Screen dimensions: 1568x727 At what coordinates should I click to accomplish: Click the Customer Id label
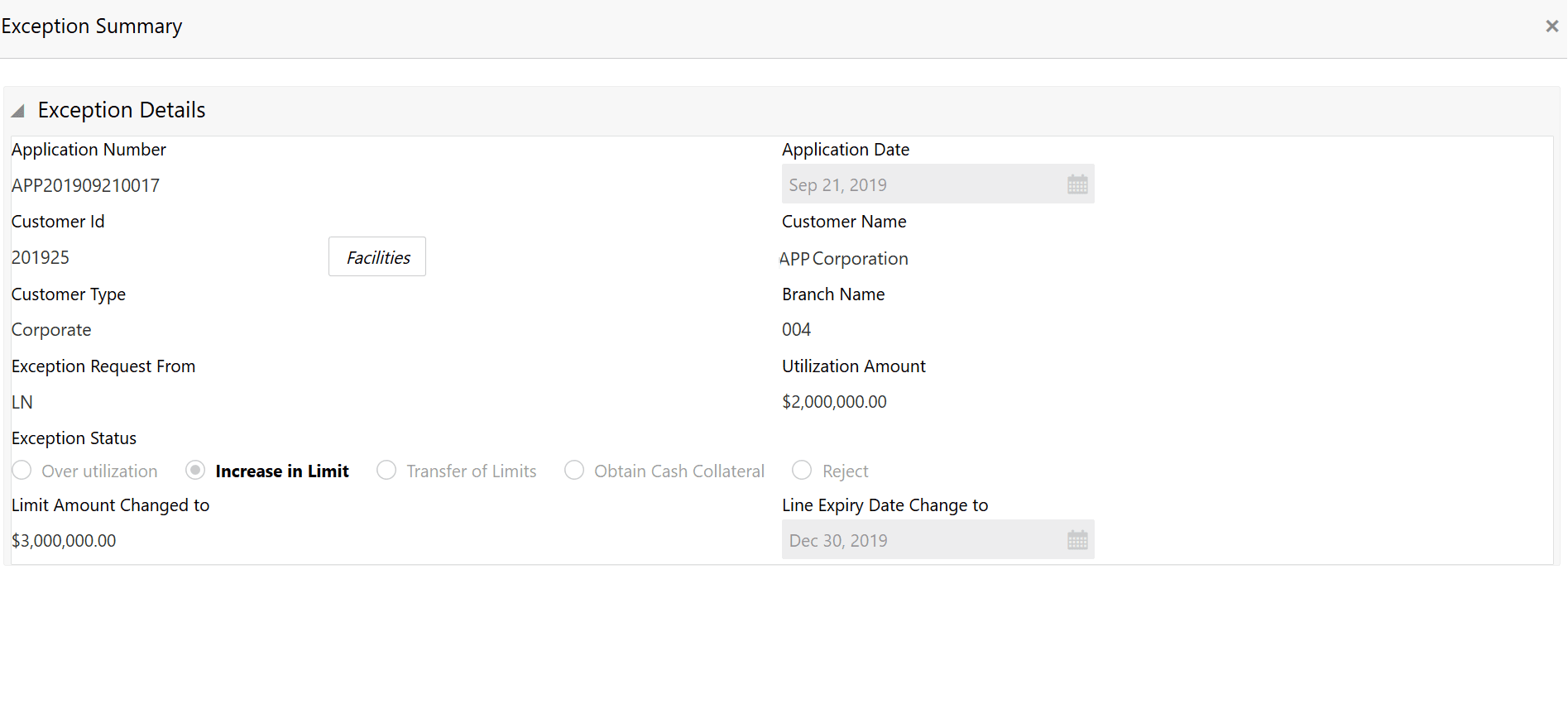58,222
